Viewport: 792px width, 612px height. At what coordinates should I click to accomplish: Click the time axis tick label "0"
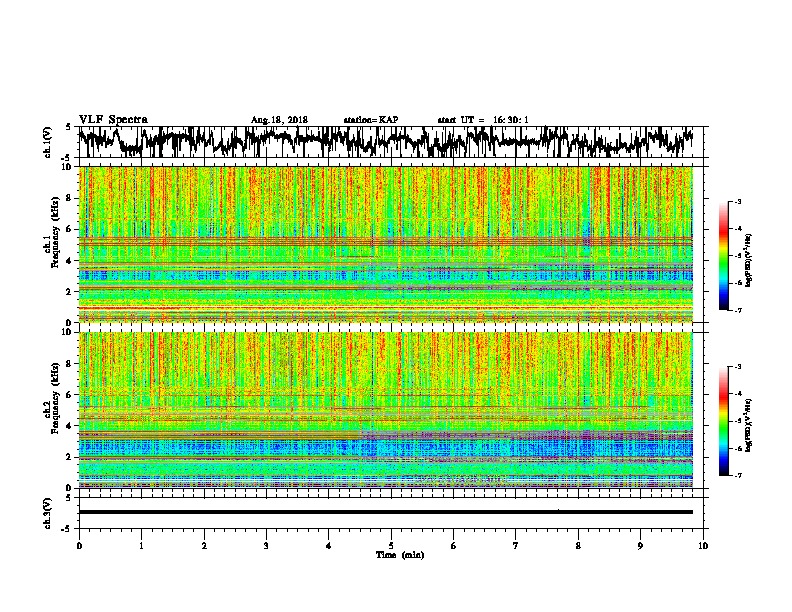click(79, 546)
